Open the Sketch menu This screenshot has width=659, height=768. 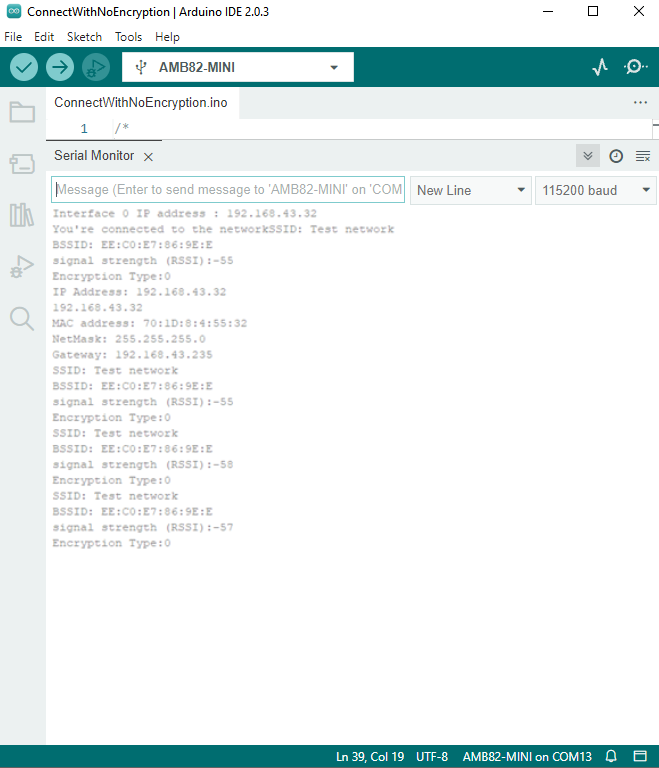click(x=84, y=36)
